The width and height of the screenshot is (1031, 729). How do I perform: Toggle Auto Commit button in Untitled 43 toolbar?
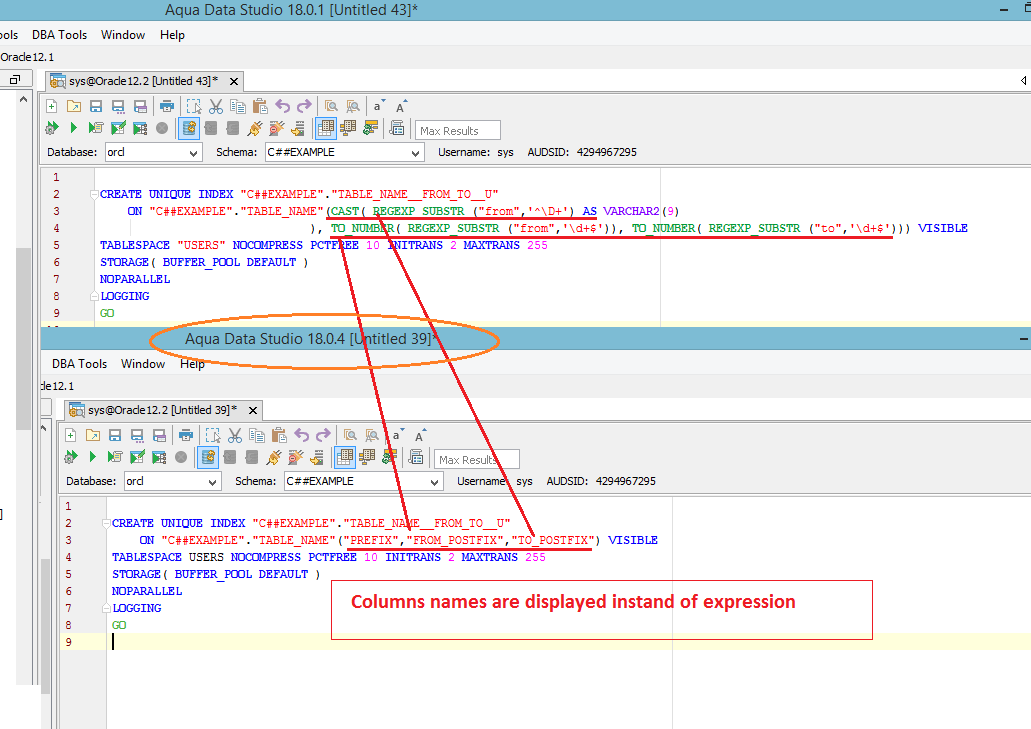pos(189,128)
